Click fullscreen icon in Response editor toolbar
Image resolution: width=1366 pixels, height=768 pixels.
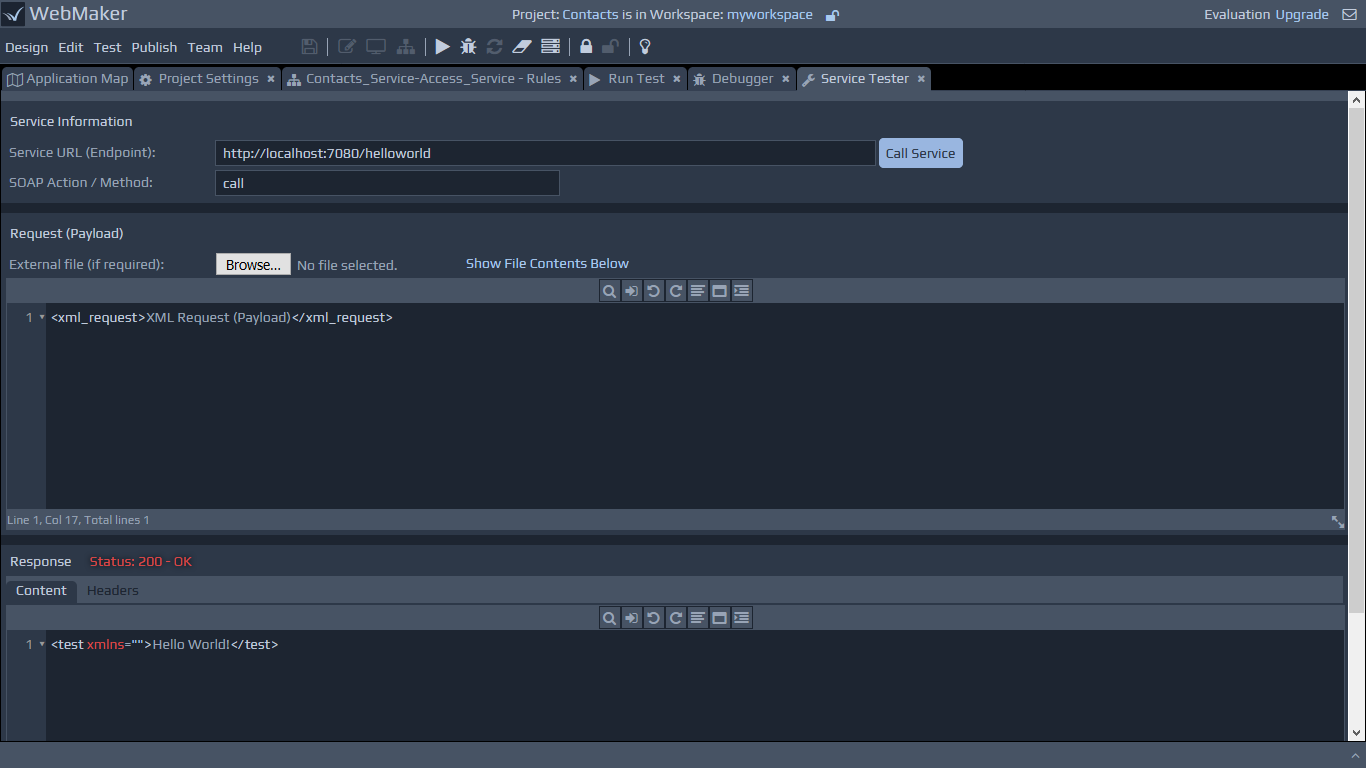[719, 618]
